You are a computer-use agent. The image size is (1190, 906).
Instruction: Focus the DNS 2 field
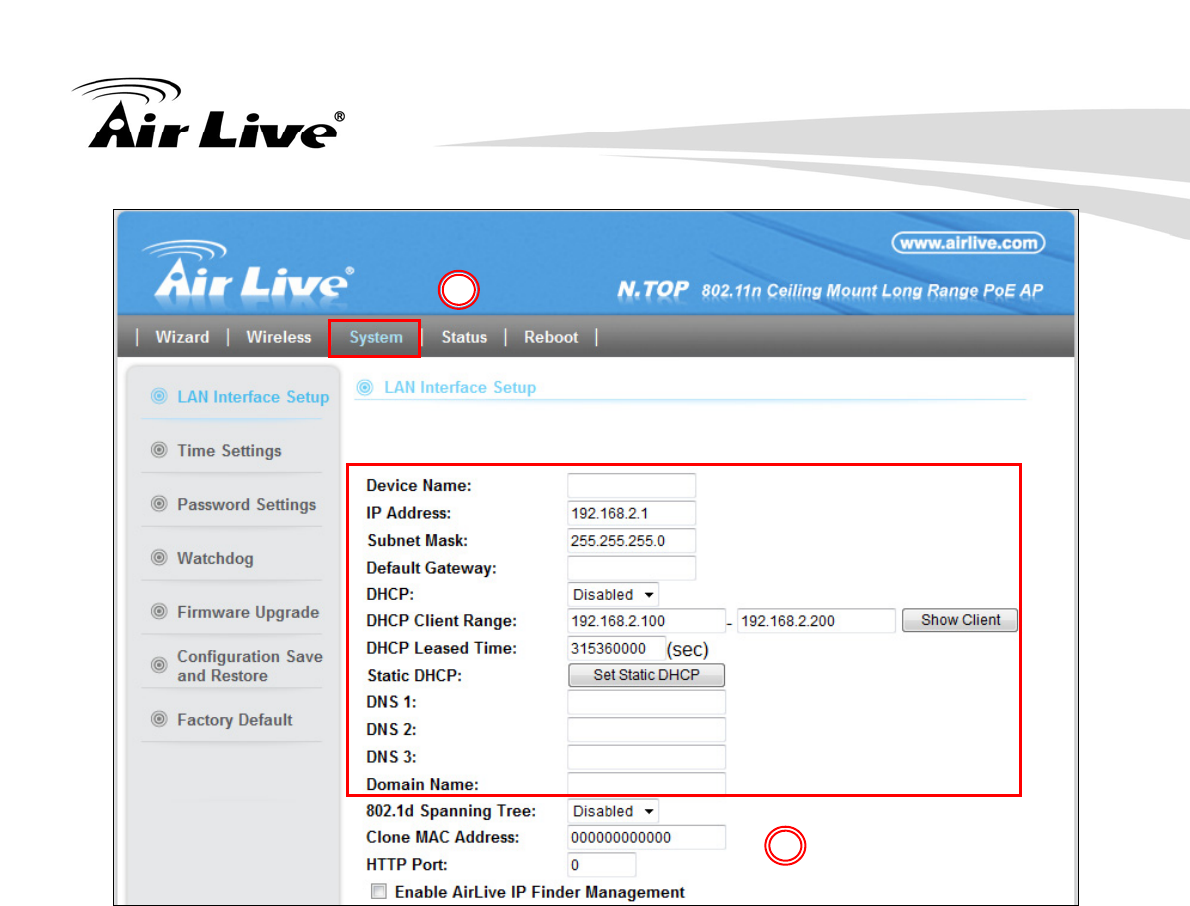coord(647,729)
